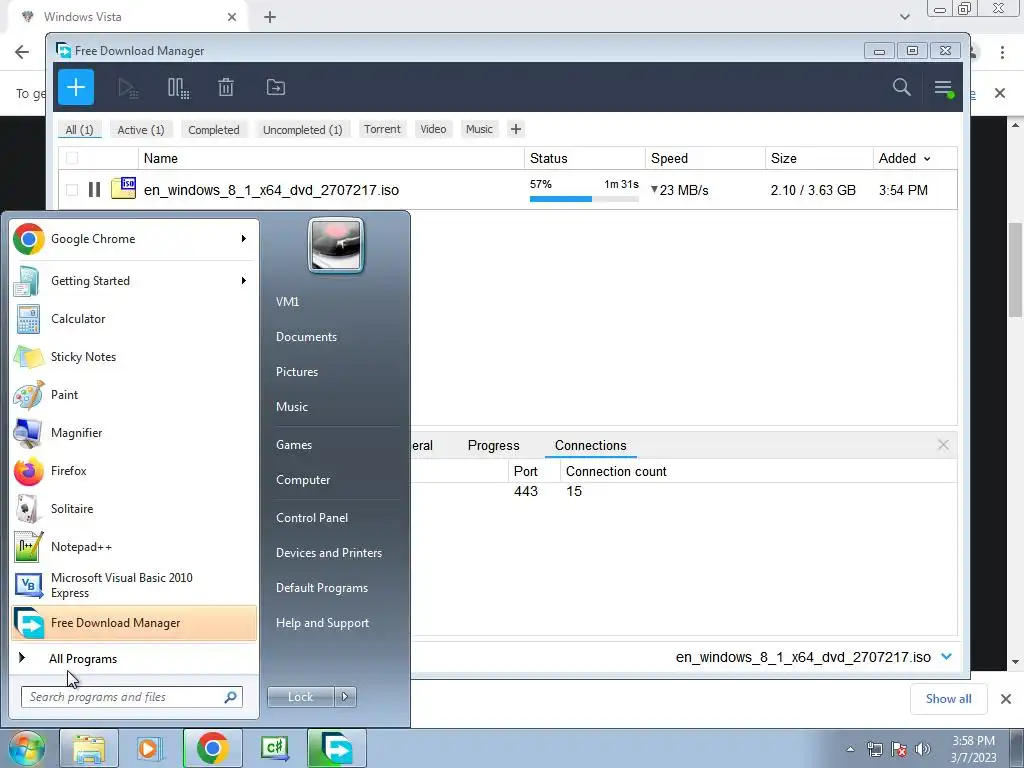Launch Notepad++ from the Start menu
The image size is (1024, 768).
[x=134, y=547]
